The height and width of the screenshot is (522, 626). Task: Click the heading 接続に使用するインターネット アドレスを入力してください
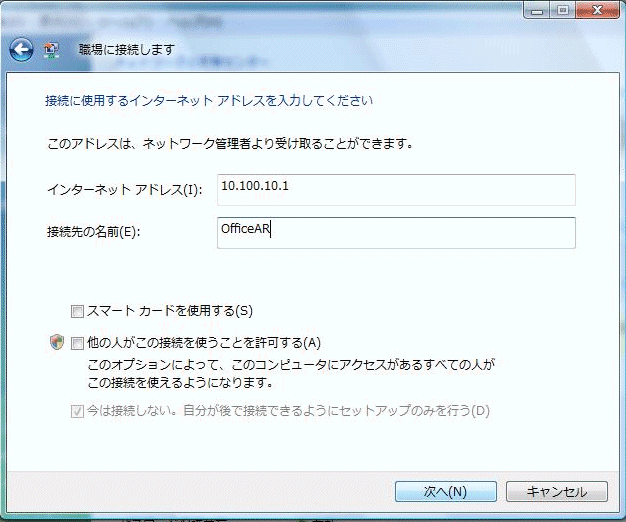pos(209,101)
